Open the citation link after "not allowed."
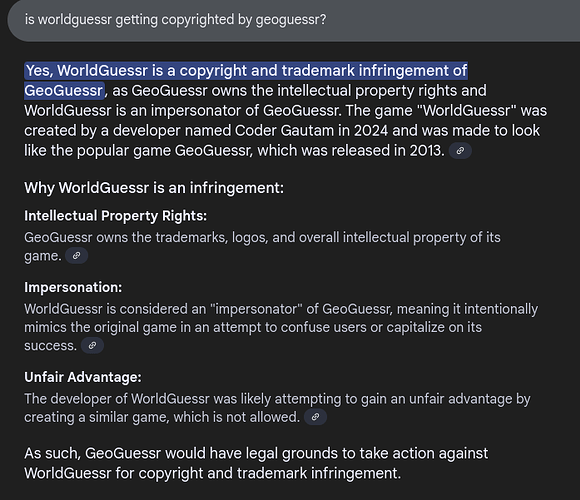580x500 pixels. click(315, 417)
